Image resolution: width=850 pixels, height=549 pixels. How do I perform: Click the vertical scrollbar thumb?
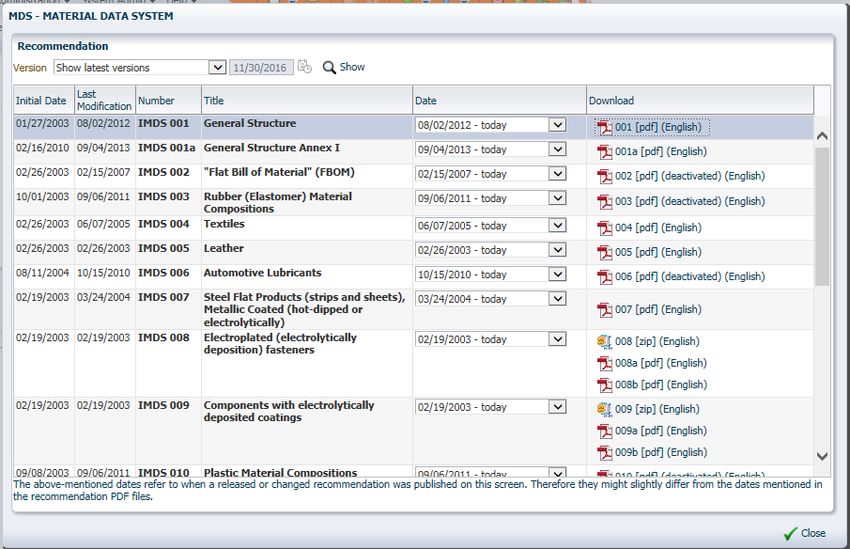point(822,217)
